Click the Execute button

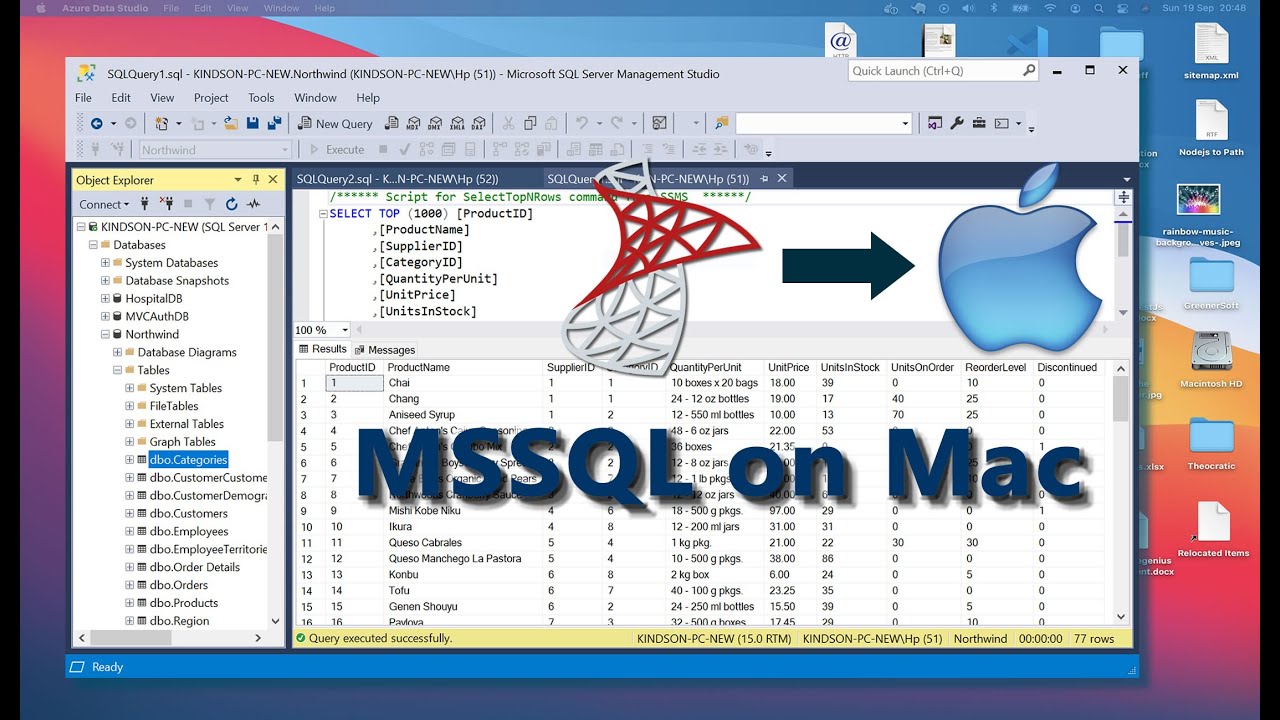(337, 149)
